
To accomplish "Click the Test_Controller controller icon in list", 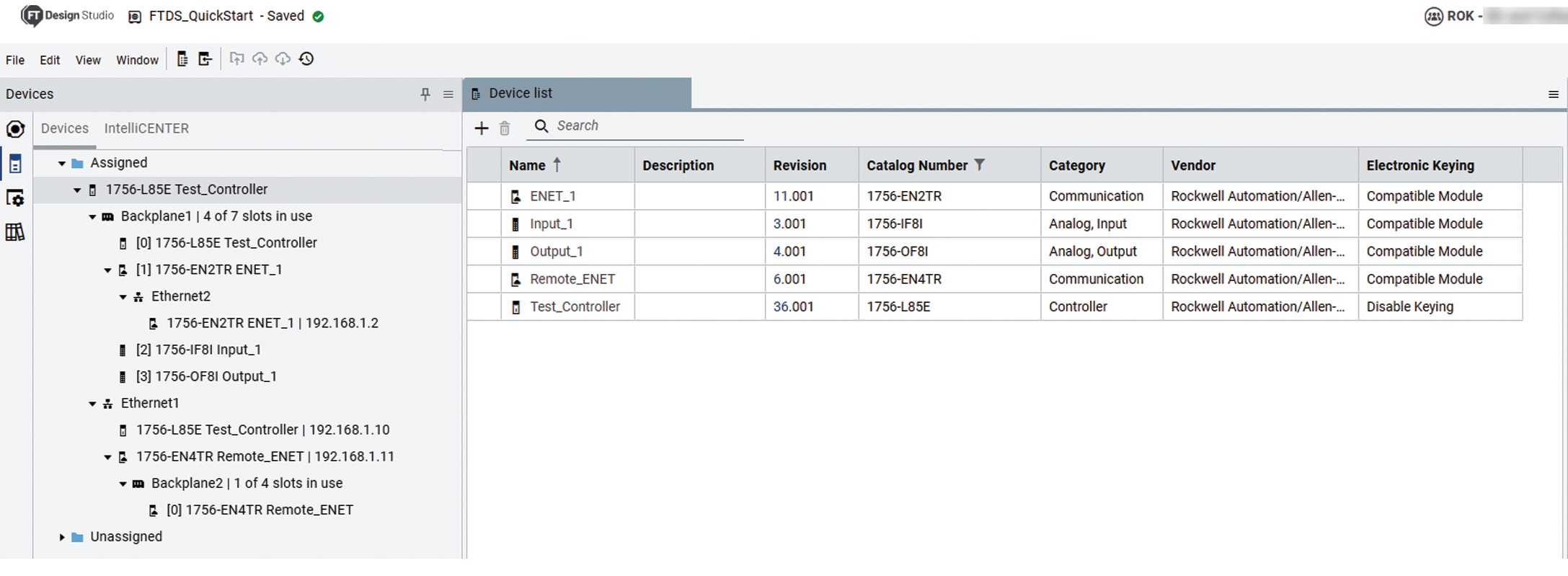I will click(x=515, y=307).
